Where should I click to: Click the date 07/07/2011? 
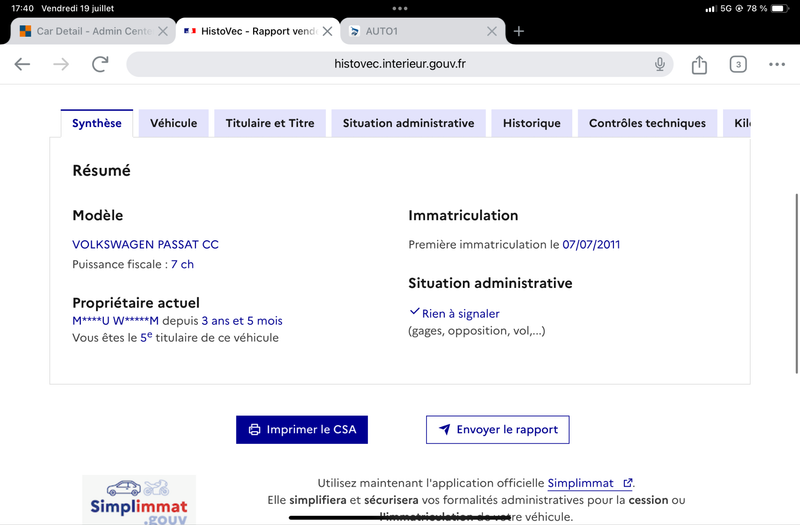point(591,245)
